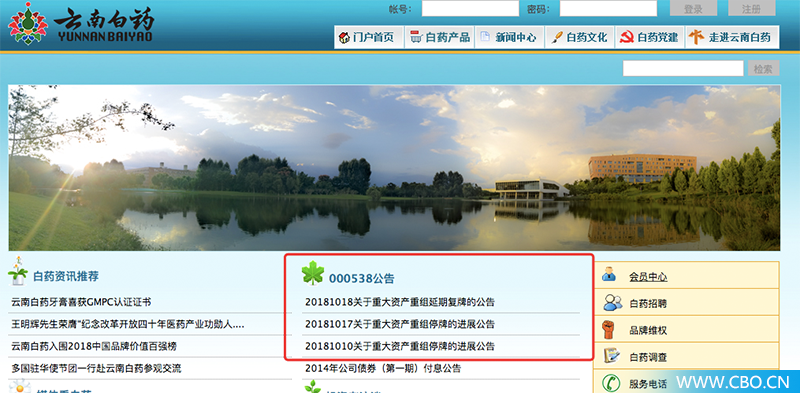Click the document icon beside 新闻中心

[x=485, y=37]
